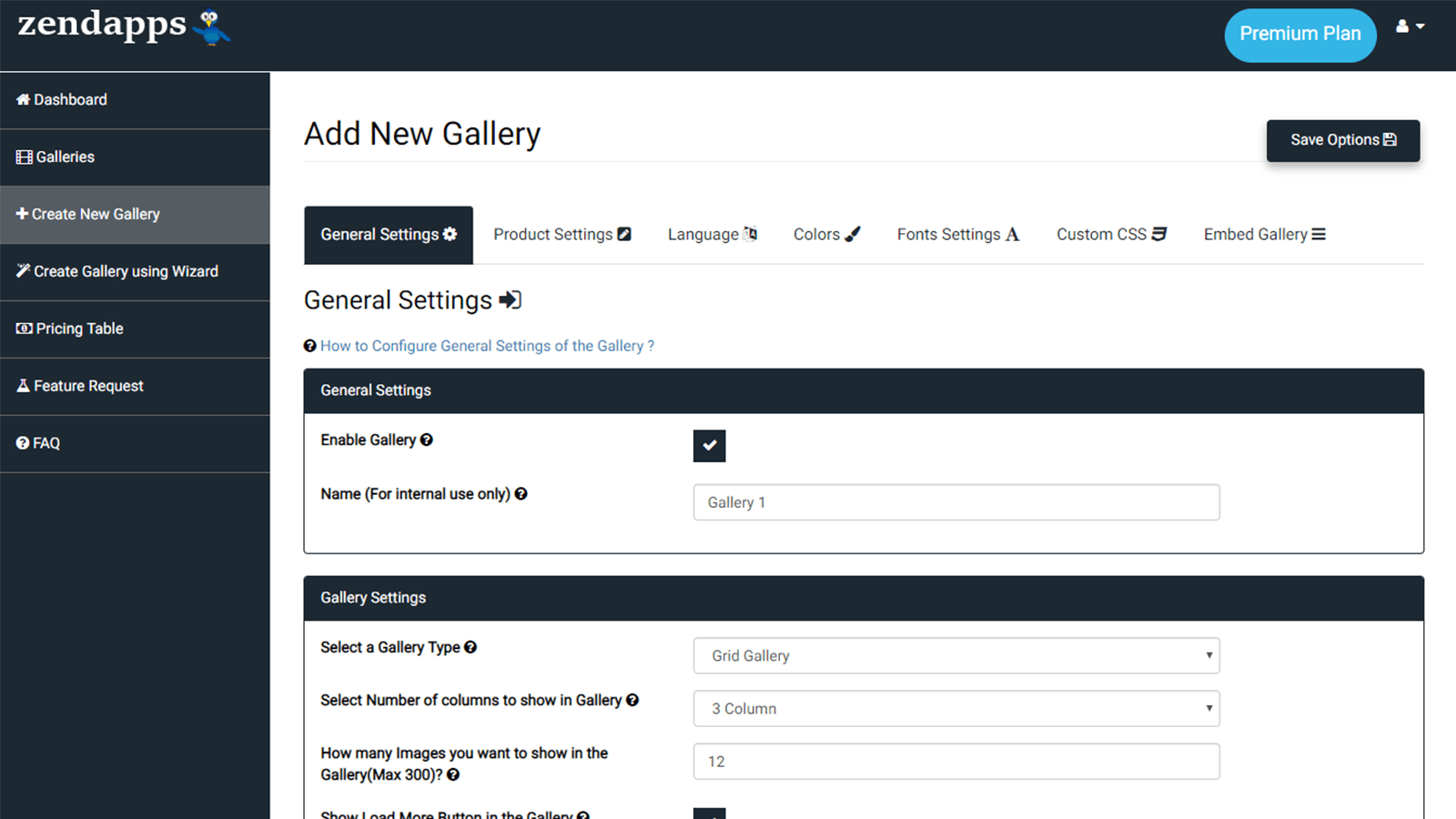The image size is (1456, 819).
Task: Click the arrow icon beside General Settings heading
Action: pyautogui.click(x=511, y=299)
